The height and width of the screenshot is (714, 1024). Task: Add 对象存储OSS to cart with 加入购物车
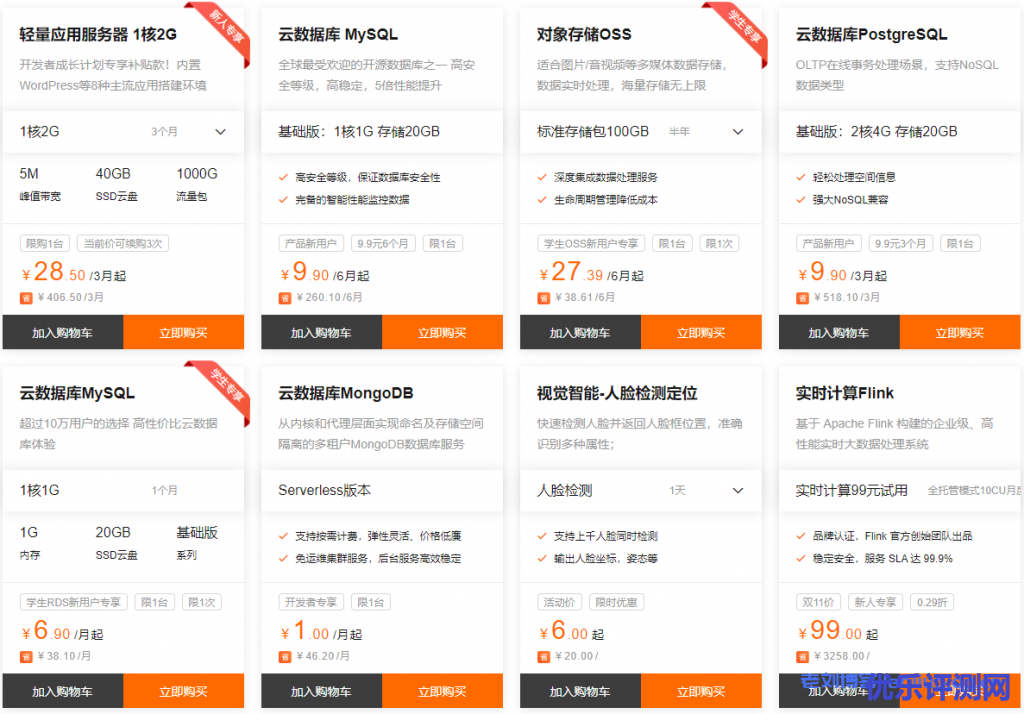pos(580,333)
